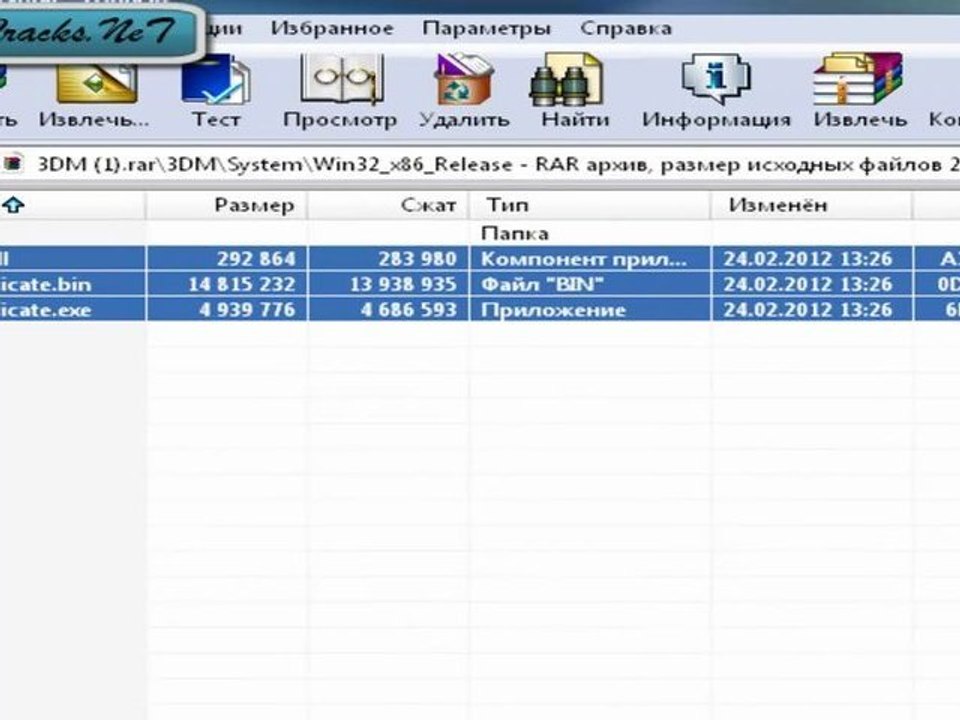Viewport: 960px width, 720px height.
Task: Open the Избранное menu
Action: tap(332, 28)
